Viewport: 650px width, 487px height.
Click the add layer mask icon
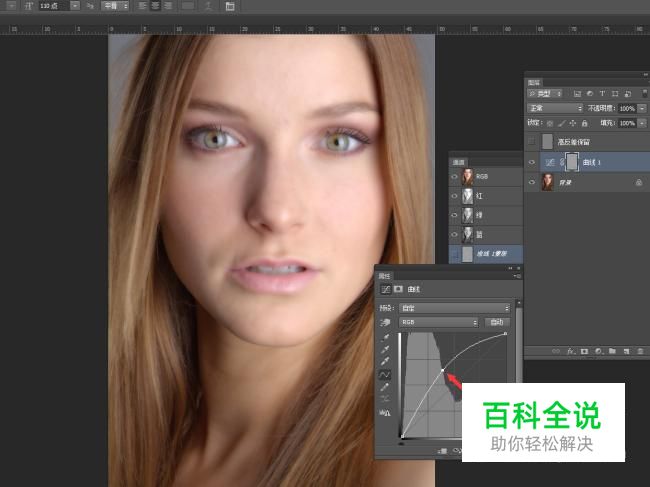click(584, 351)
